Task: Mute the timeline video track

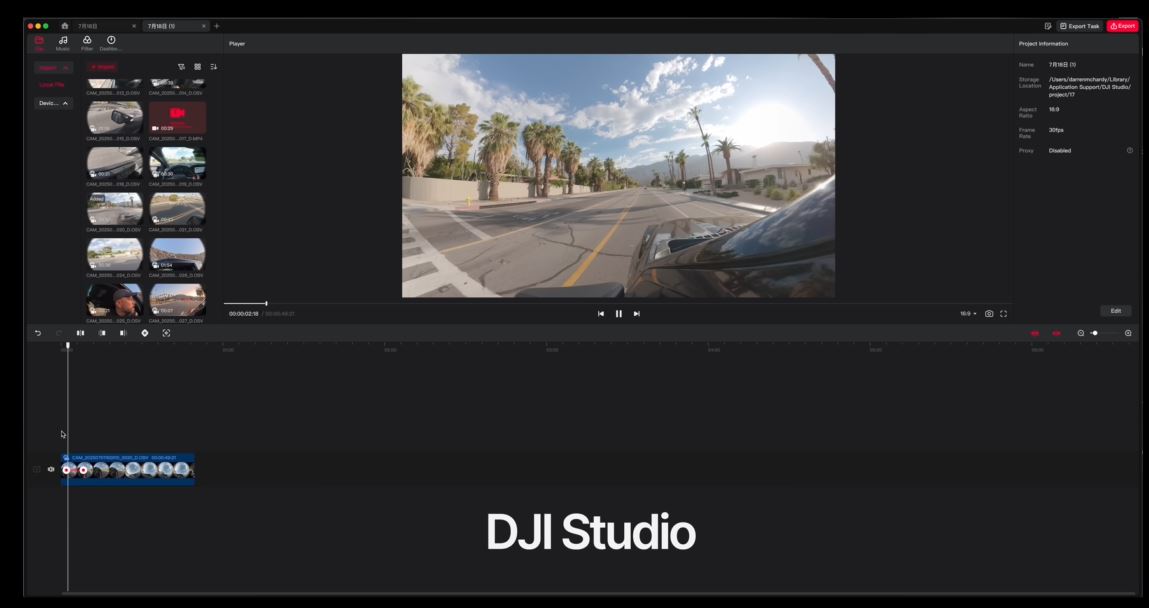Action: (51, 470)
